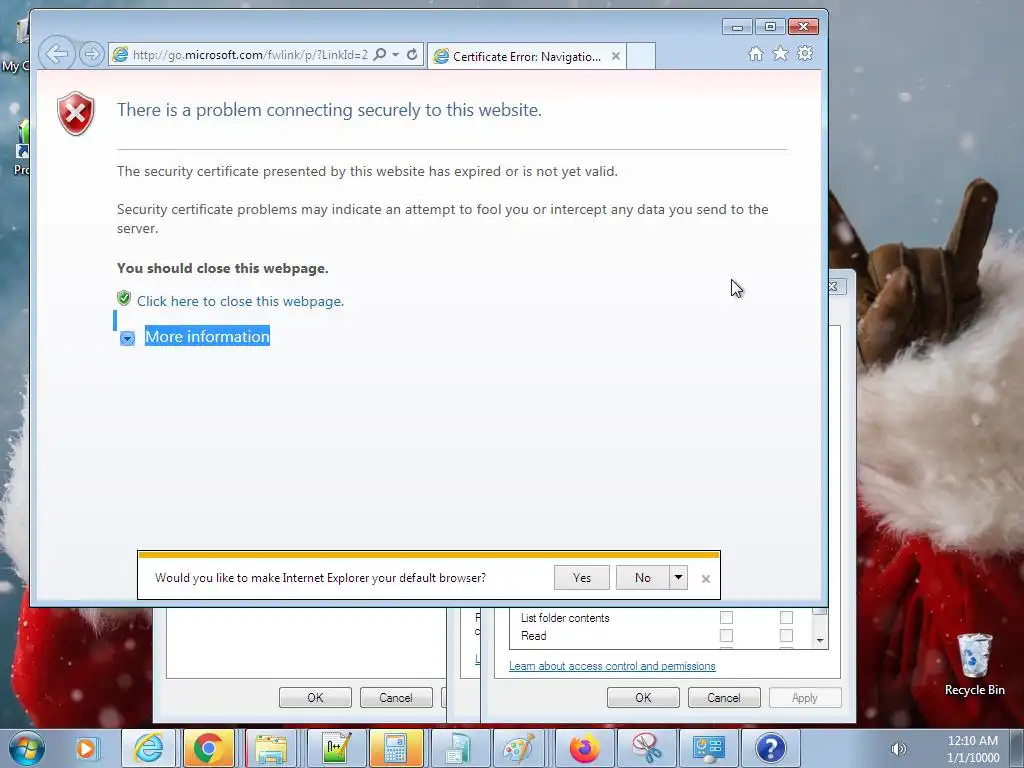Viewport: 1024px width, 768px height.
Task: Click the green shield icon beside close link
Action: [x=123, y=299]
